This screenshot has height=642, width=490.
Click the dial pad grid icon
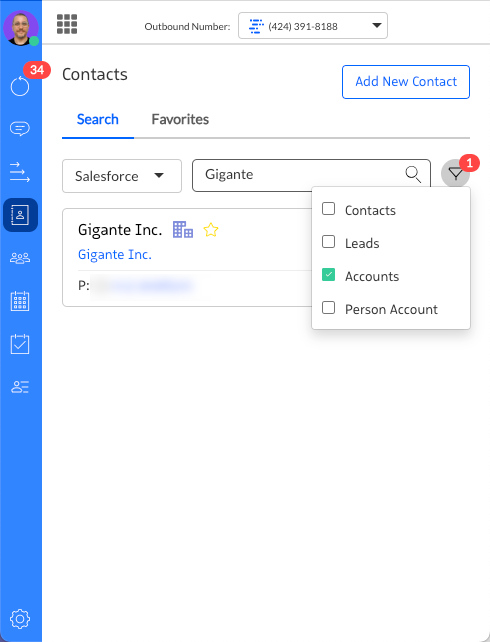[x=67, y=24]
